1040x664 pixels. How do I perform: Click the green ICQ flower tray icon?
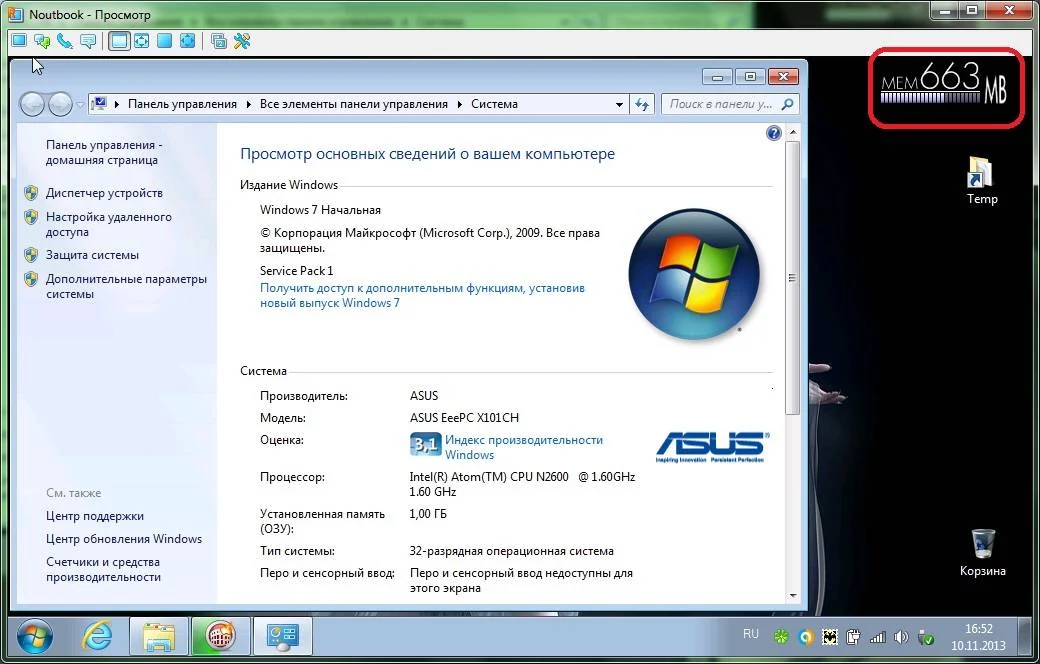coord(782,637)
